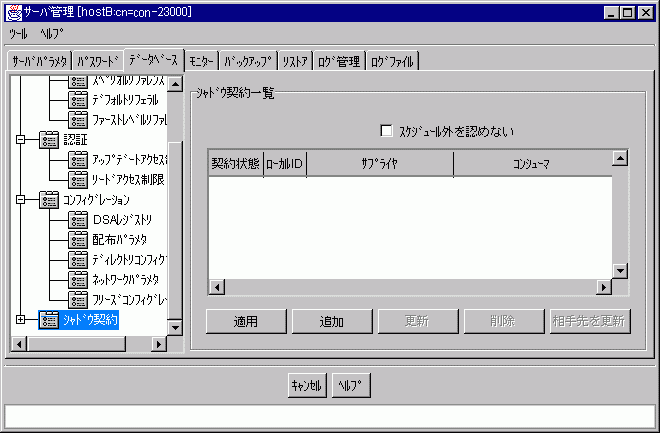Click the 契約状態 column header

pos(236,164)
